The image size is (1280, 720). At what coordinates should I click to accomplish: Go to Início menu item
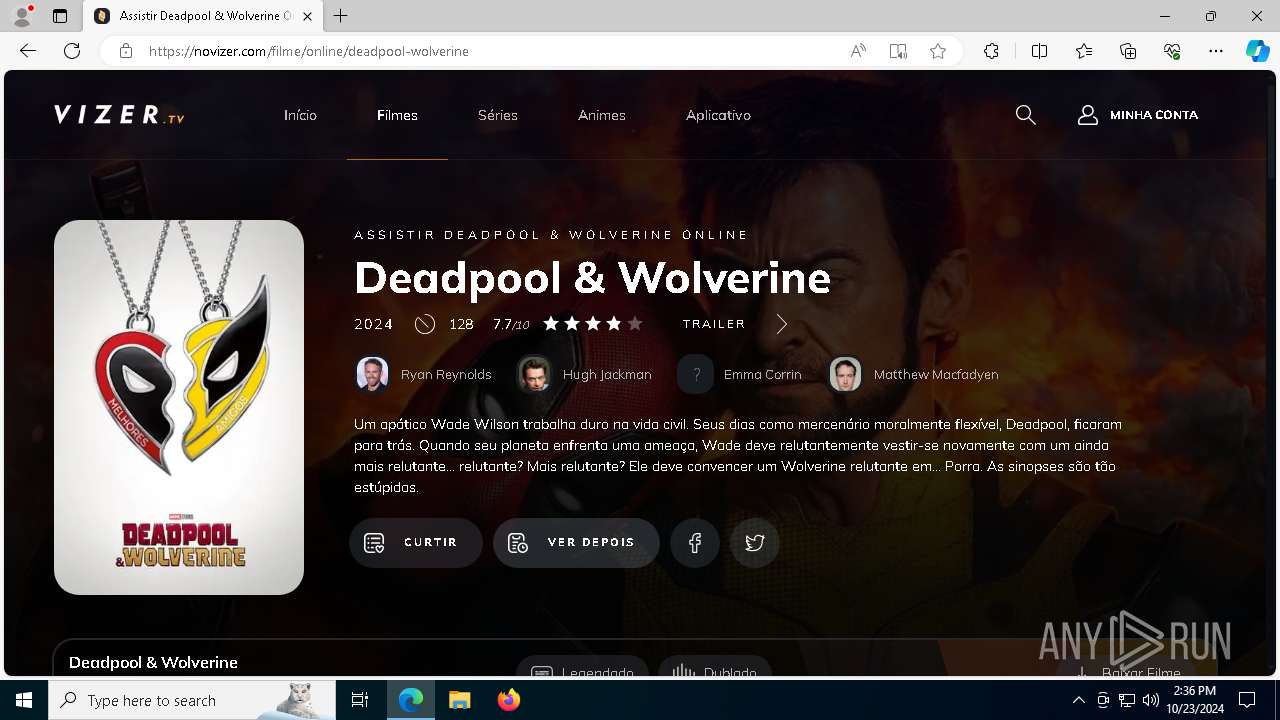click(x=300, y=115)
